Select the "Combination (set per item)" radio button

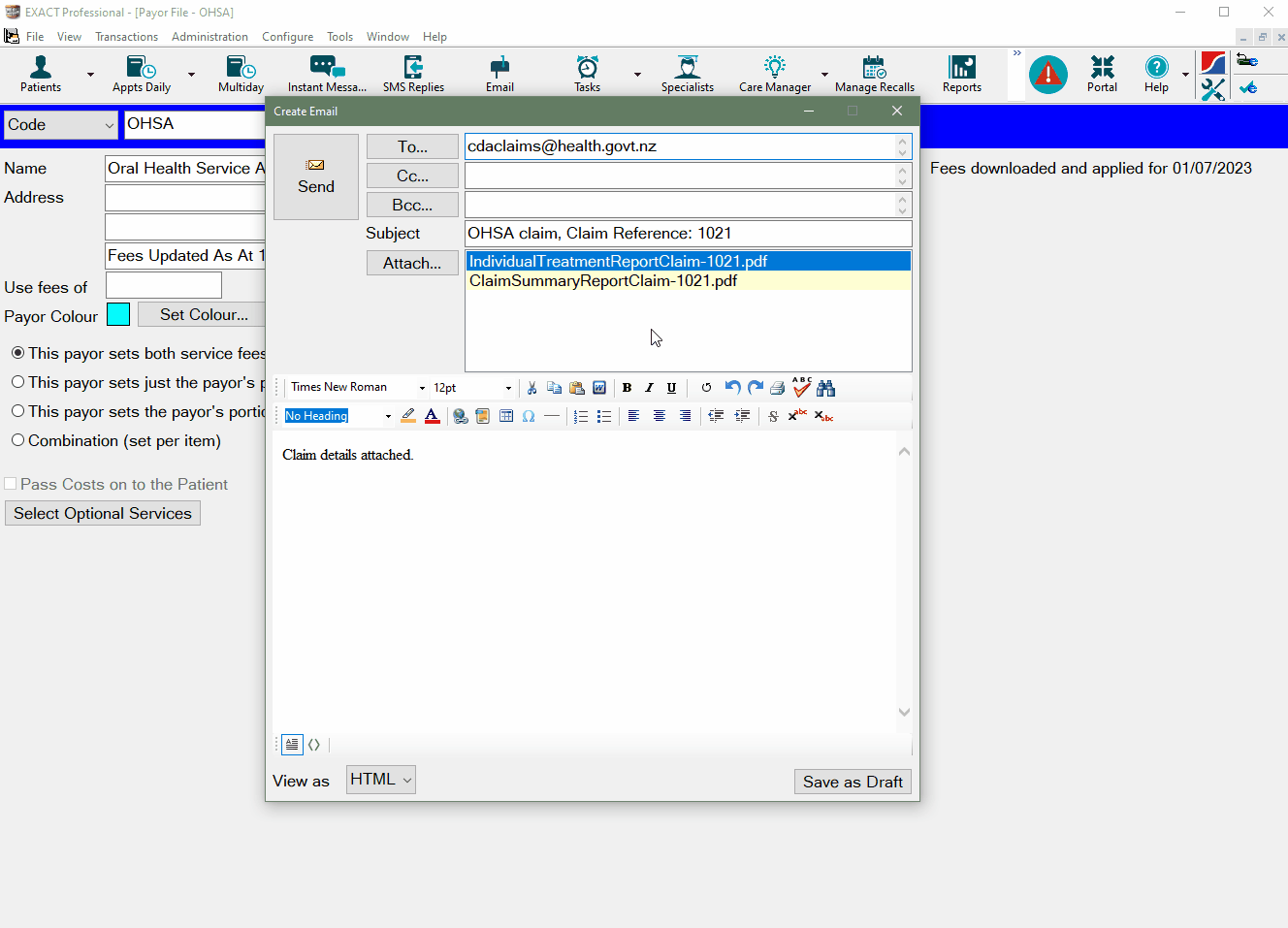click(x=17, y=440)
